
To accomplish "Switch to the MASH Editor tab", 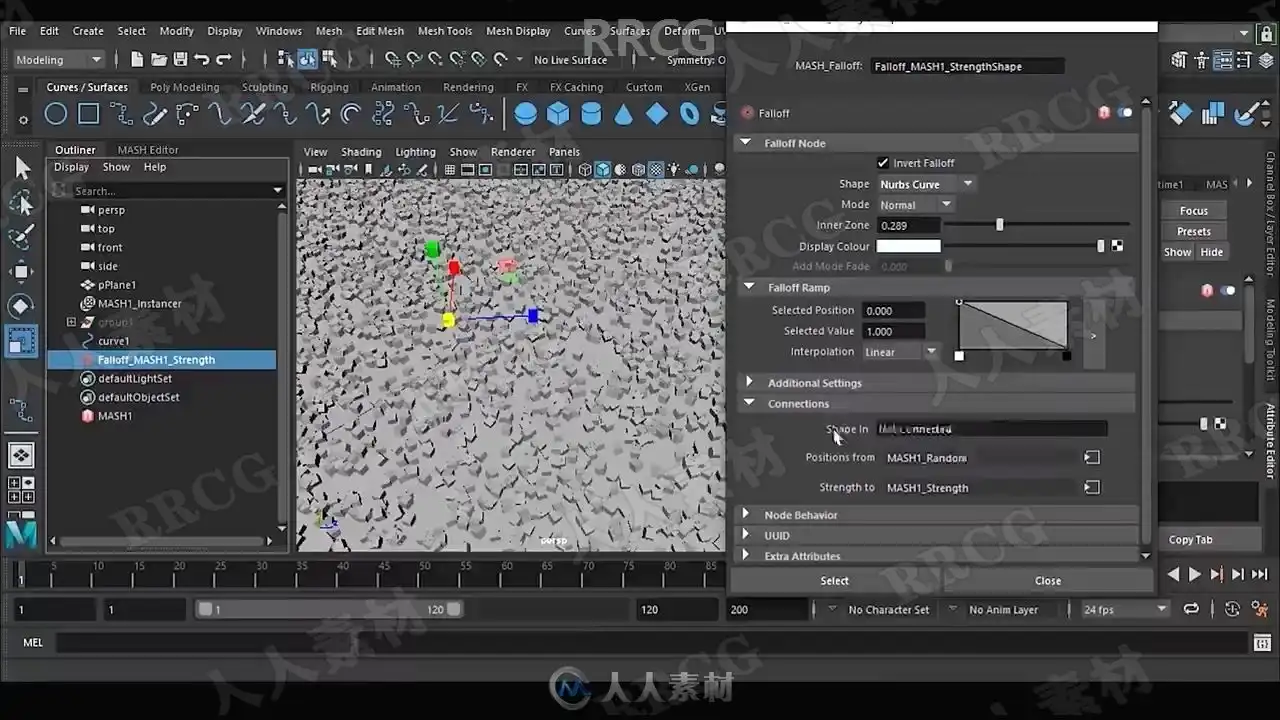I will [x=148, y=150].
